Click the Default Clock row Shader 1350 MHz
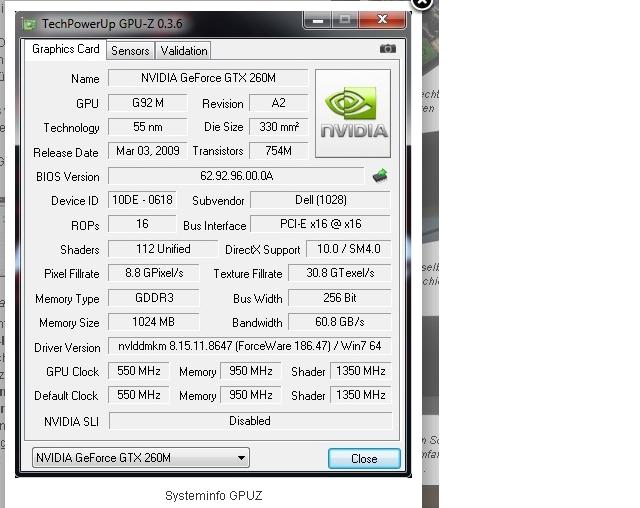Viewport: 640px width, 508px height. pos(360,395)
